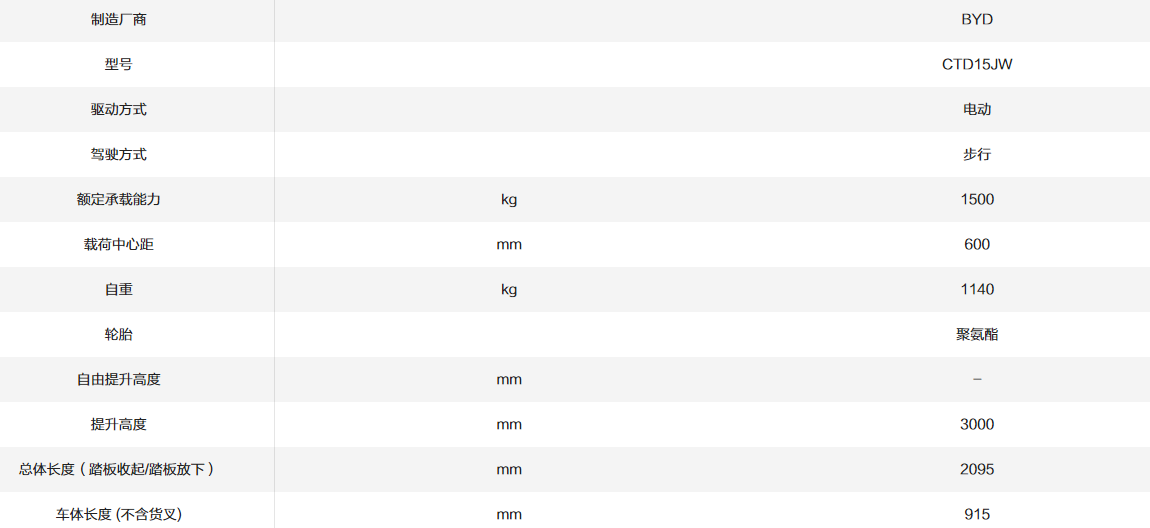The height and width of the screenshot is (528, 1150).
Task: Click the 驱动方式 row label
Action: pos(118,109)
